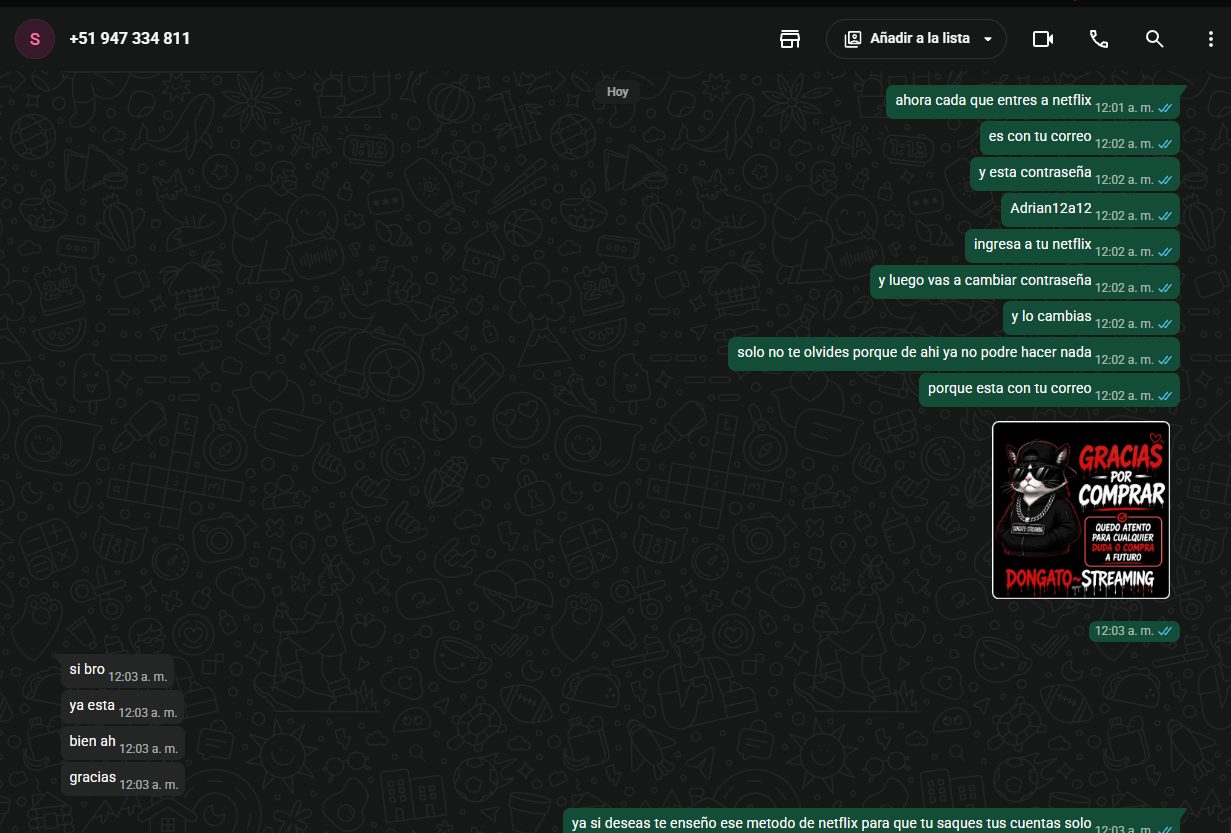Select the 'ahora cada que entres a netflix' message
Viewport: 1231px width, 833px height.
coord(1033,101)
